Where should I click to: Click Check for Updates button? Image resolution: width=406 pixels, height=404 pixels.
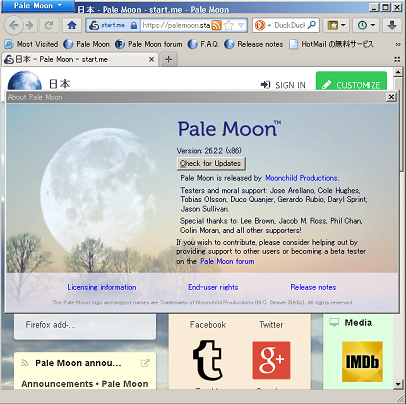coord(211,163)
